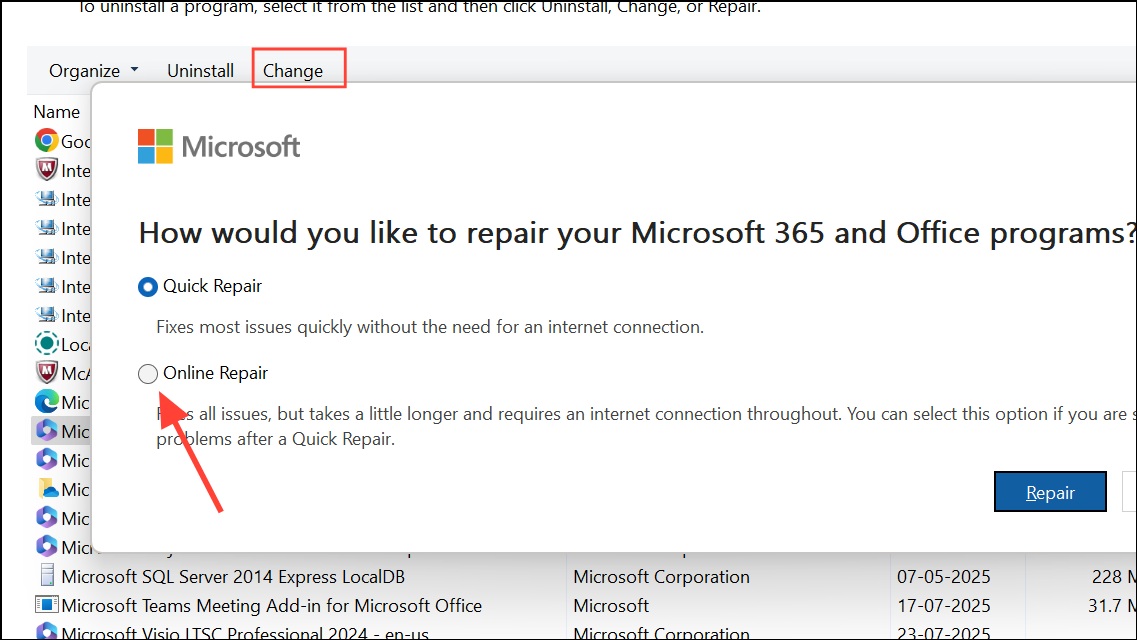Sort programs by clicking the Name header
The width and height of the screenshot is (1137, 640).
click(56, 111)
